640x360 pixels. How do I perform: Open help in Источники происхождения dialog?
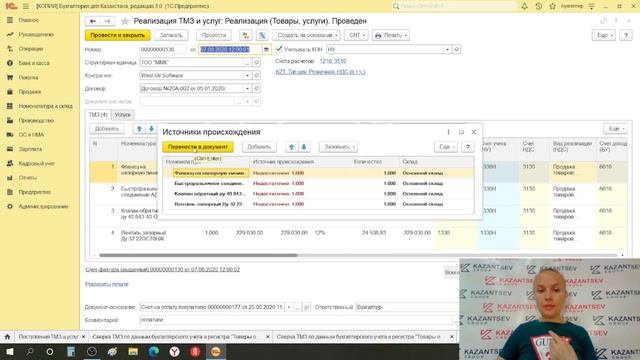tap(468, 147)
